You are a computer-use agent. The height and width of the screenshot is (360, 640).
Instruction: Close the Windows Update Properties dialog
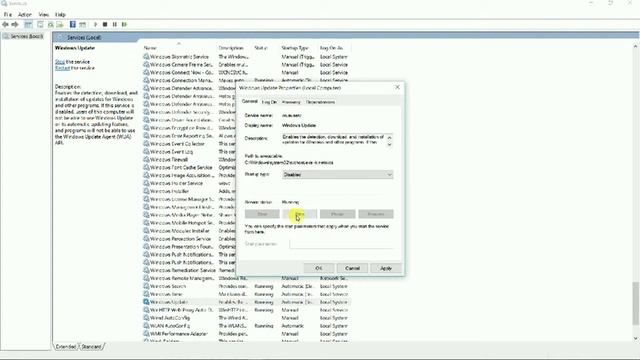[397, 87]
